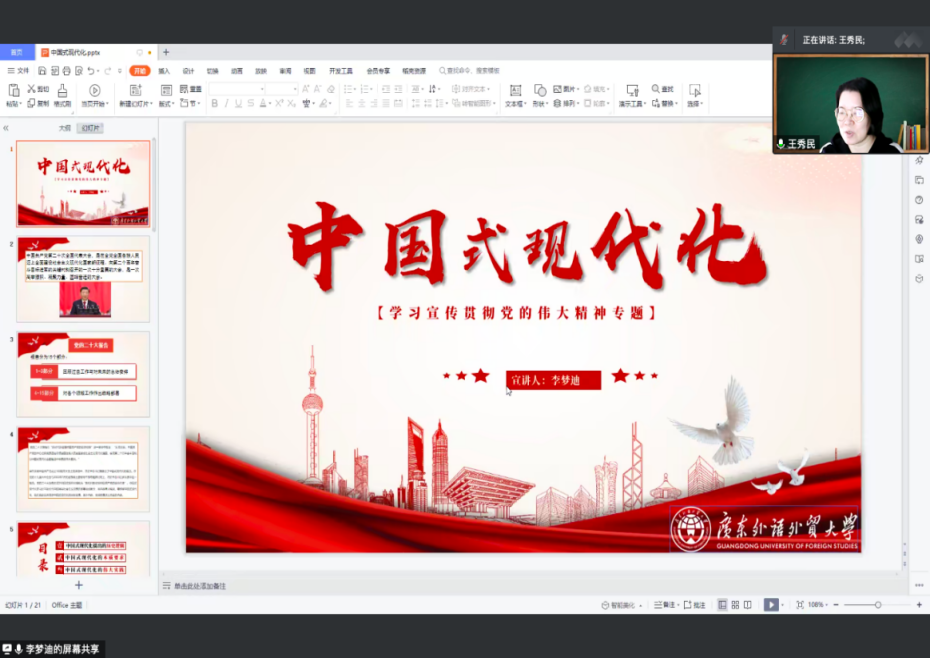The height and width of the screenshot is (658, 930).
Task: Start slideshow from current slide (当页开始)
Action: click(94, 91)
